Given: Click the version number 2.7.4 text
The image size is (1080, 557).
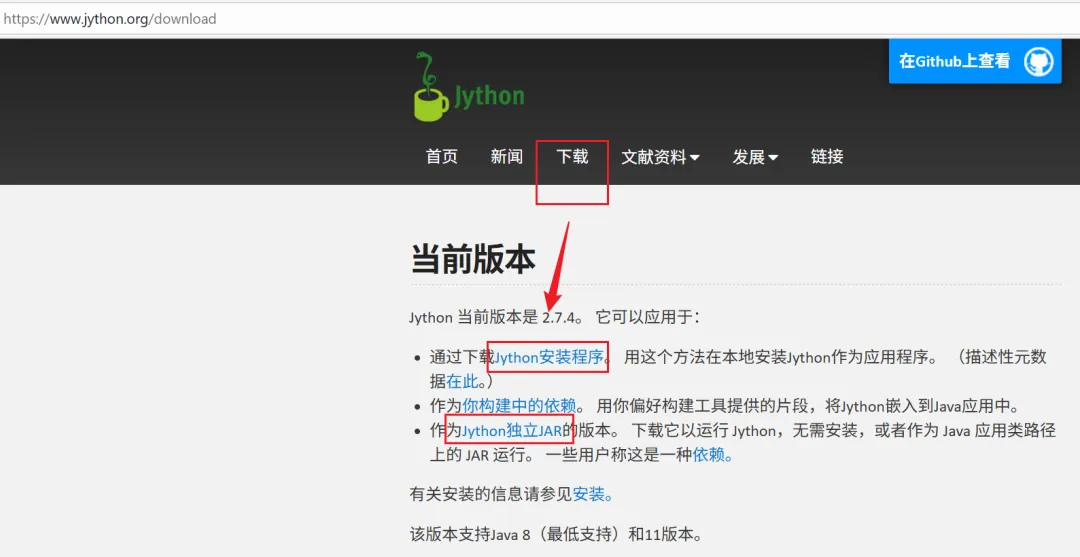Looking at the screenshot, I should 559,318.
